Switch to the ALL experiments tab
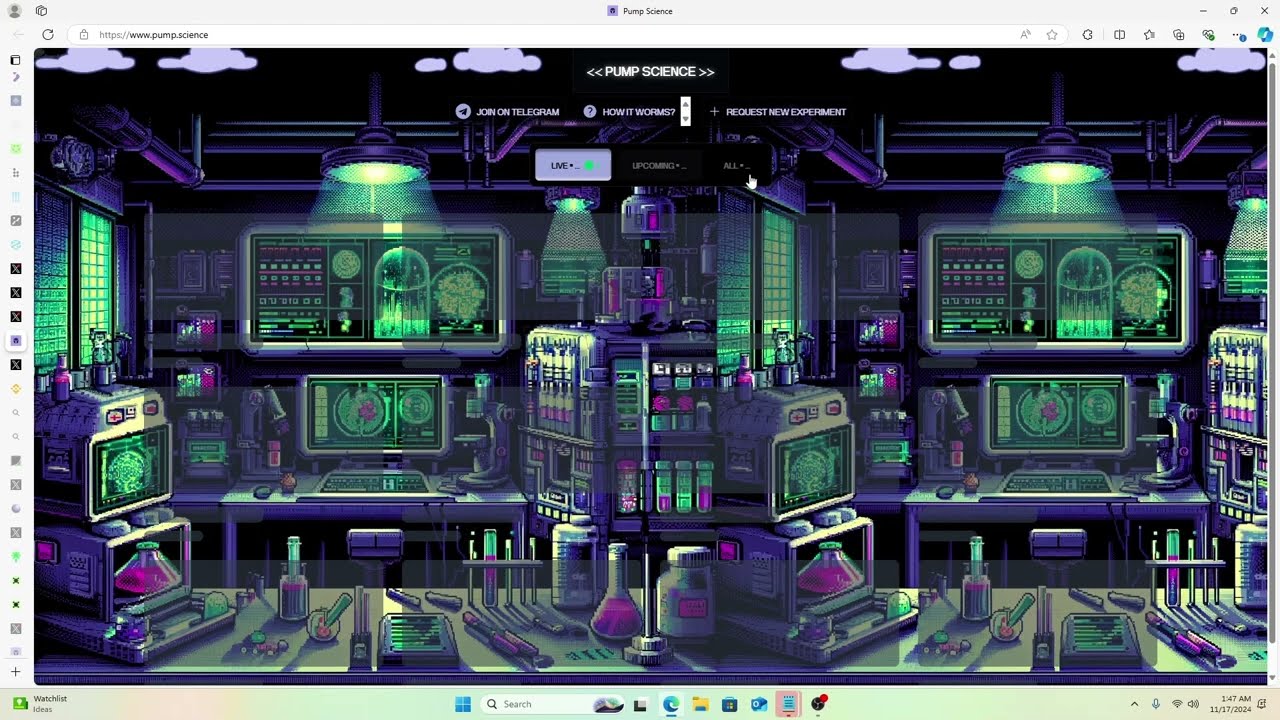Screen dimensions: 1280x720 [736, 166]
